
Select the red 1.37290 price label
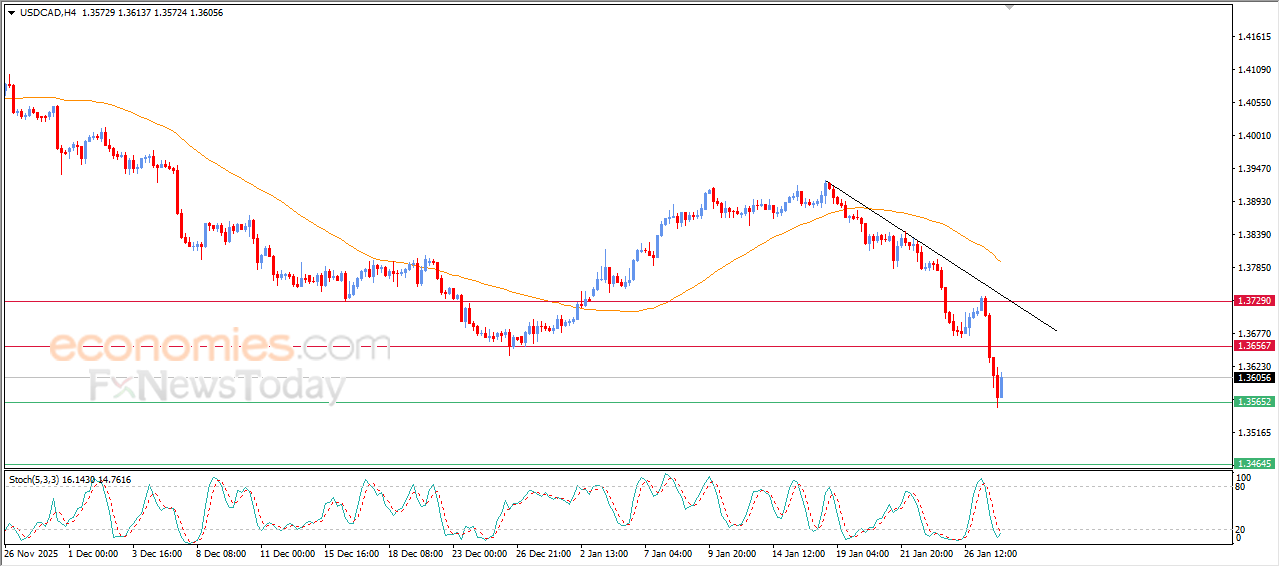(x=1253, y=301)
